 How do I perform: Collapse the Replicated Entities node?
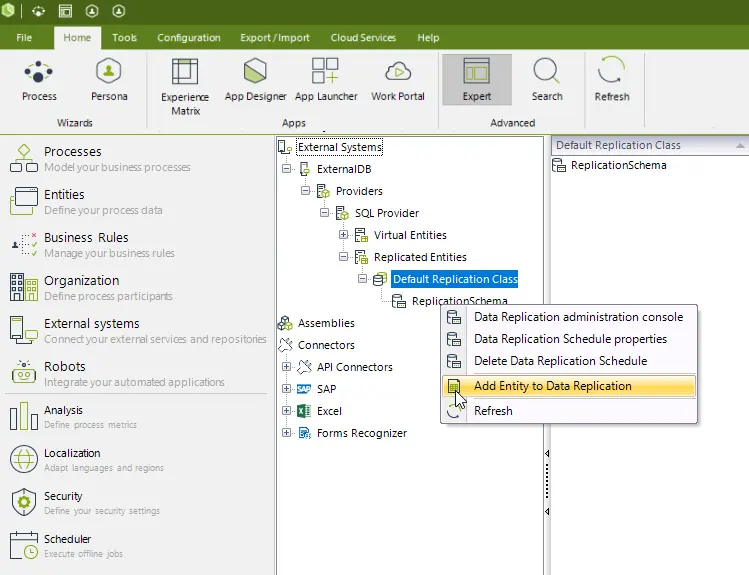point(343,256)
